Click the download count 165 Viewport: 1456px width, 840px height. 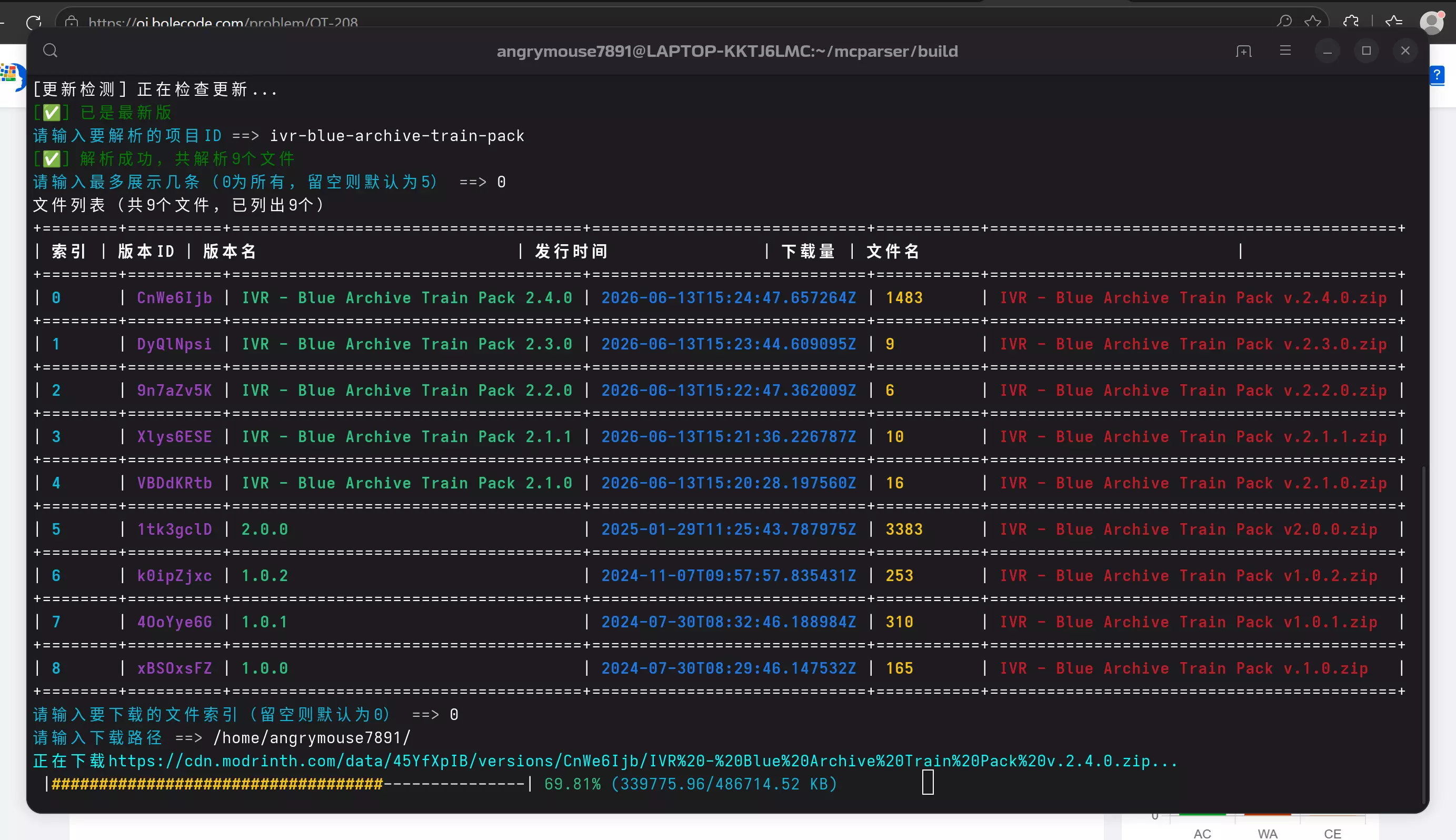point(899,668)
